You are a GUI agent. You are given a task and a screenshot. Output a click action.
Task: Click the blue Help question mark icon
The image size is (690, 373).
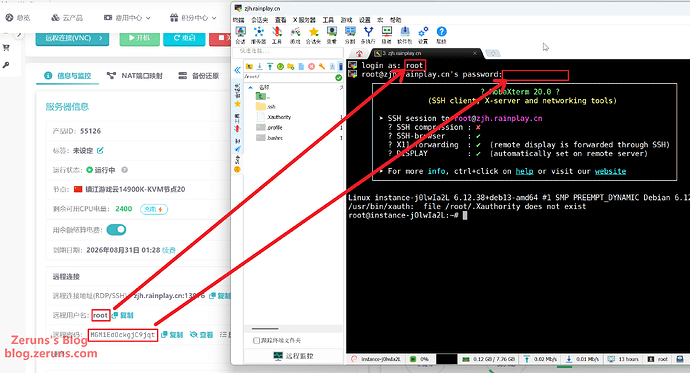click(x=441, y=35)
